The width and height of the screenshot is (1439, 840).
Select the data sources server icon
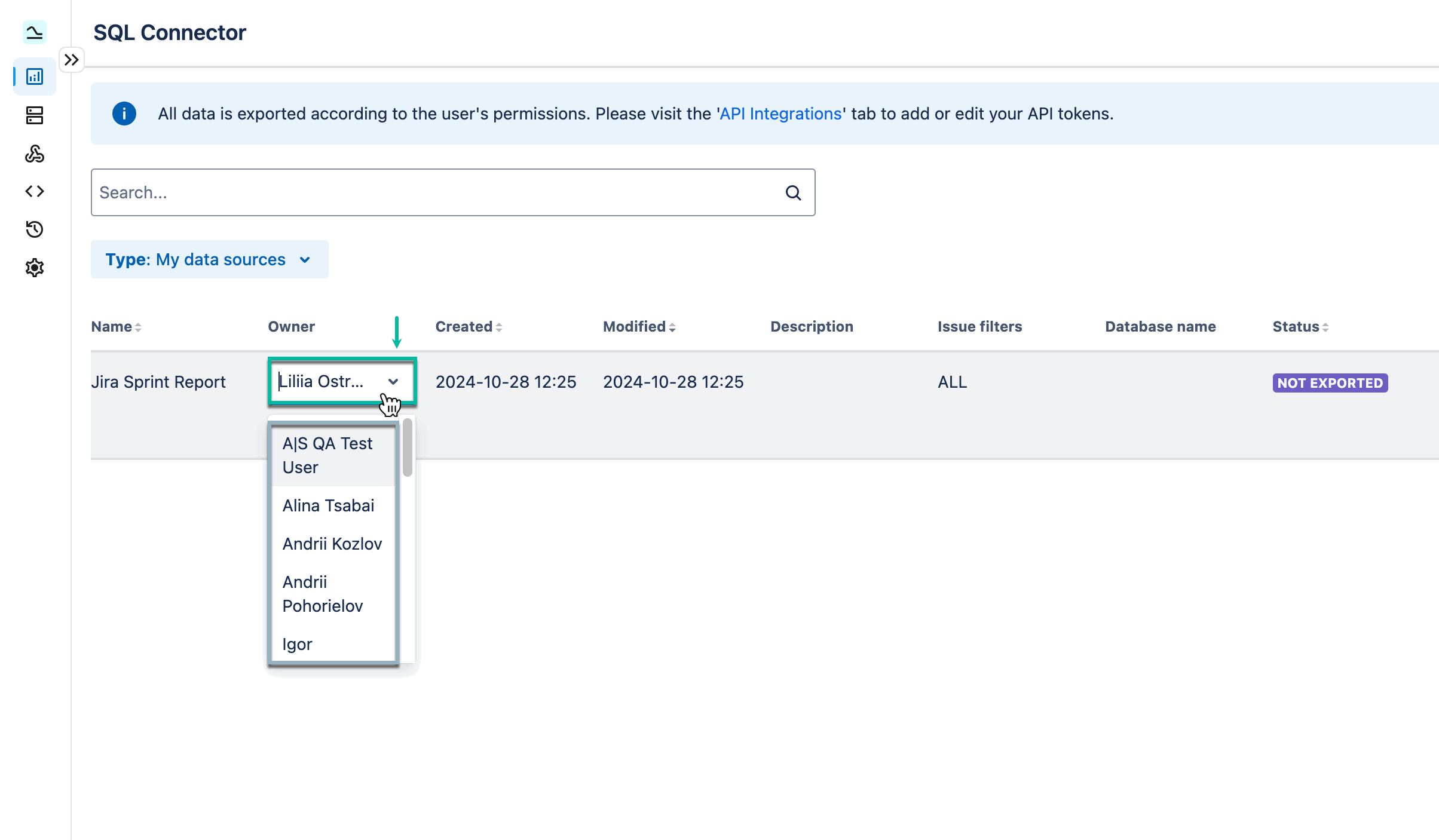pos(34,116)
